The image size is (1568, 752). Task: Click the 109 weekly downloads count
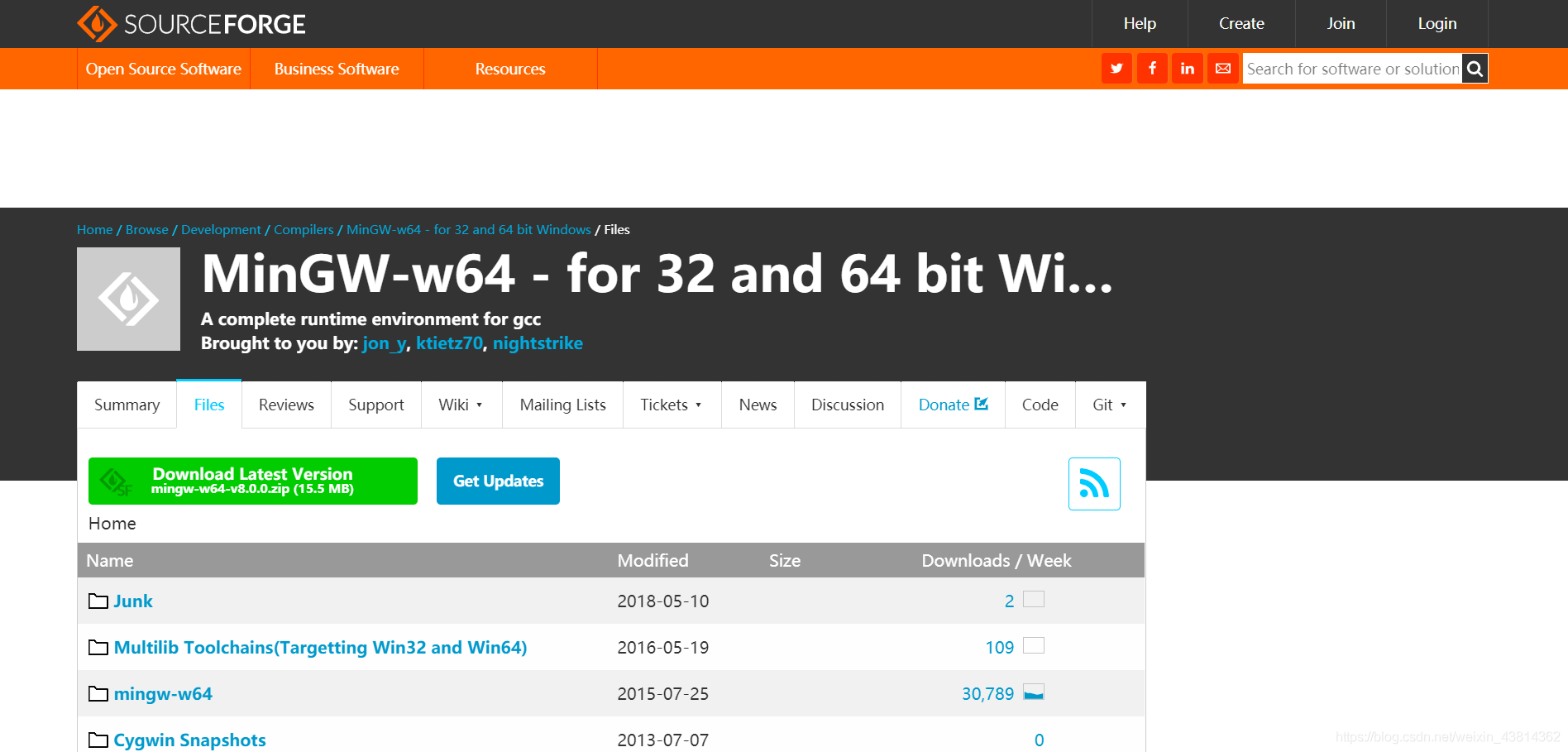tap(1000, 648)
